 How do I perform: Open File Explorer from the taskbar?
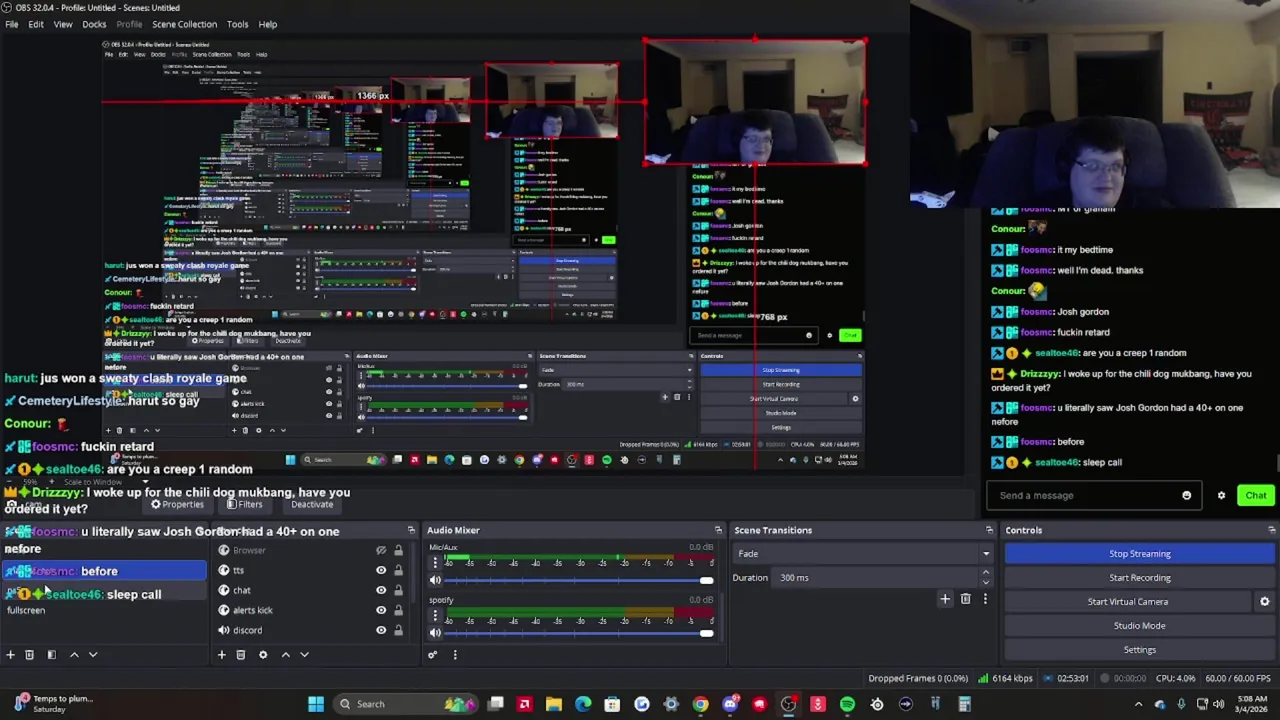[554, 704]
